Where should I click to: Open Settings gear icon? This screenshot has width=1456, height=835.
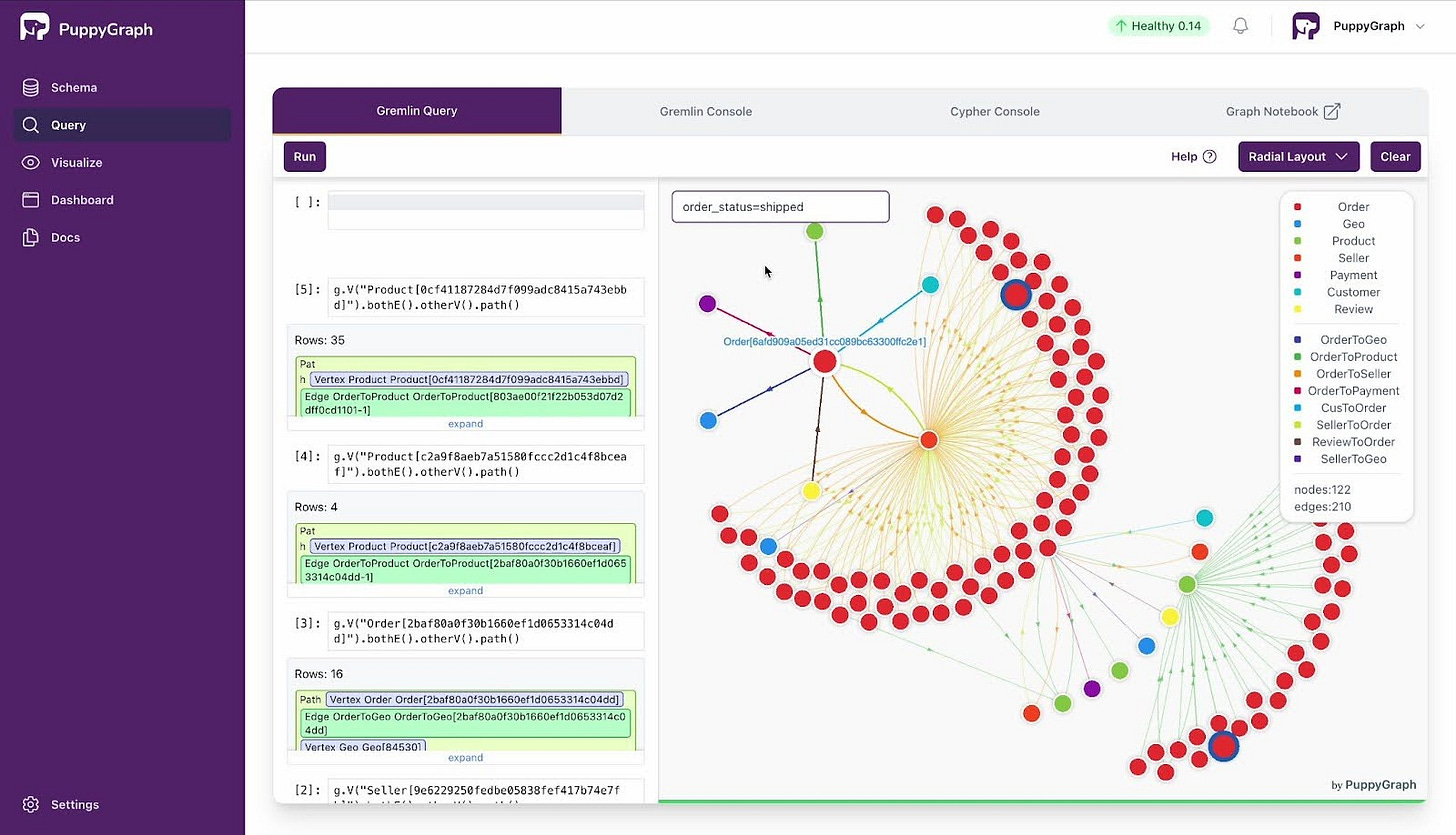(31, 804)
